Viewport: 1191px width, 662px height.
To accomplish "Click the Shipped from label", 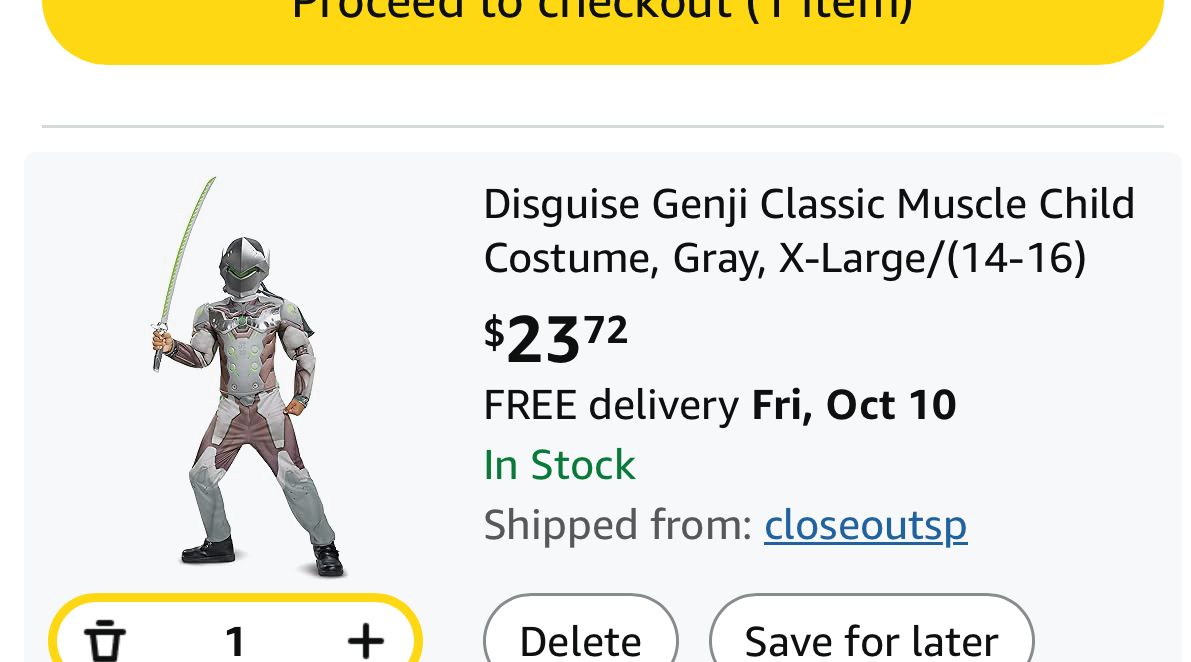I will pyautogui.click(x=617, y=525).
